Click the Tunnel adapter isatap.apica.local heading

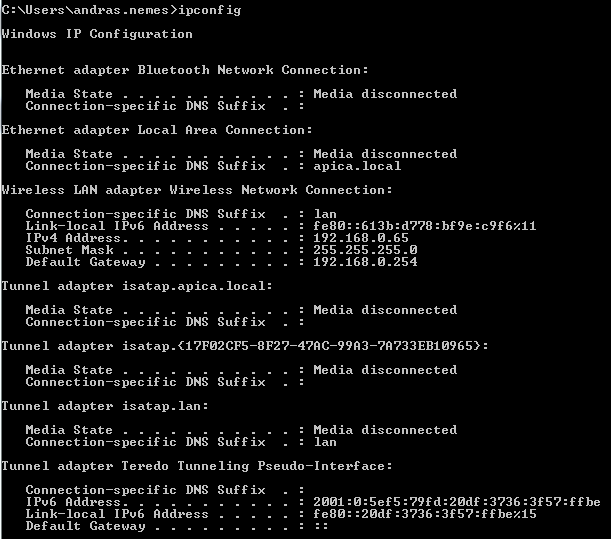137,286
